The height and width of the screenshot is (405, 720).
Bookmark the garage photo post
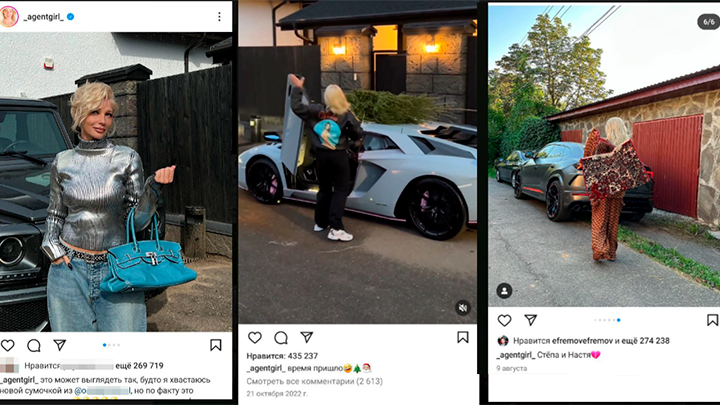point(712,320)
